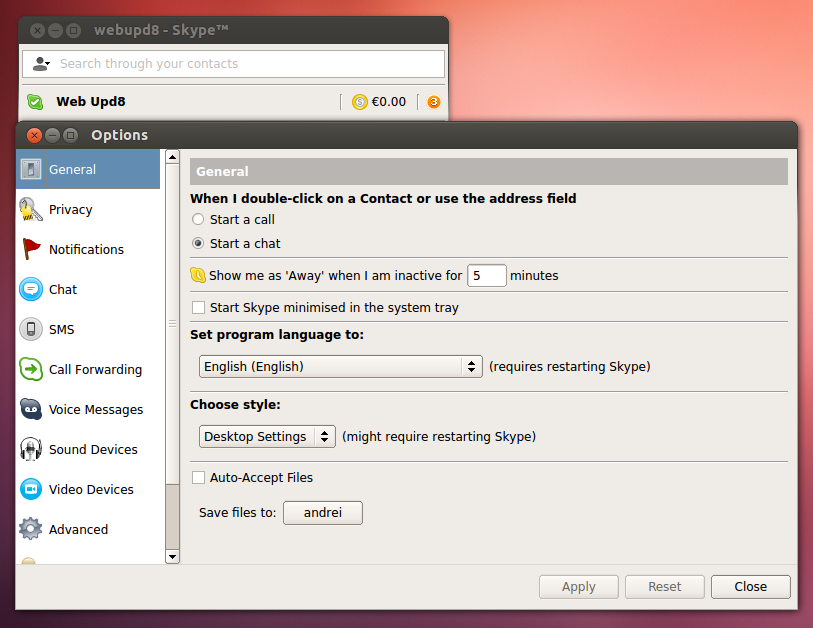Screen dimensions: 813x628
Task: Click the General switch icon in sidebar
Action: pos(31,169)
